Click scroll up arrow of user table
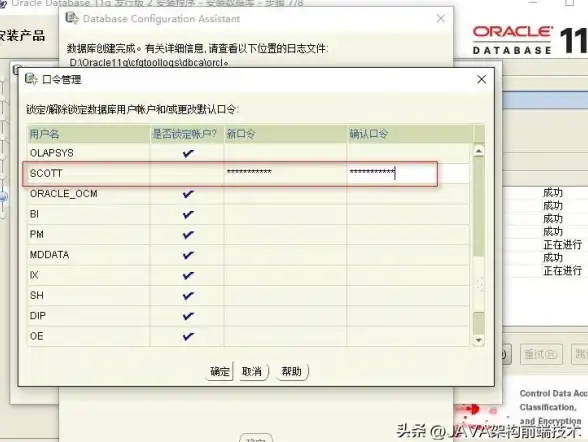588x442 pixels. pyautogui.click(x=478, y=151)
